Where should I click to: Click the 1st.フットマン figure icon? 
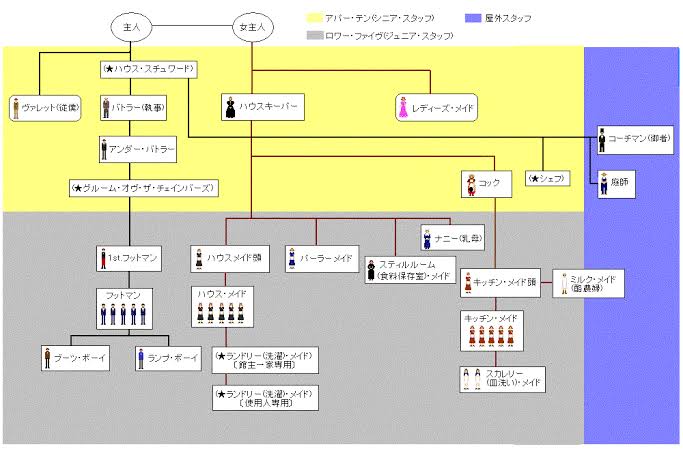coord(102,258)
